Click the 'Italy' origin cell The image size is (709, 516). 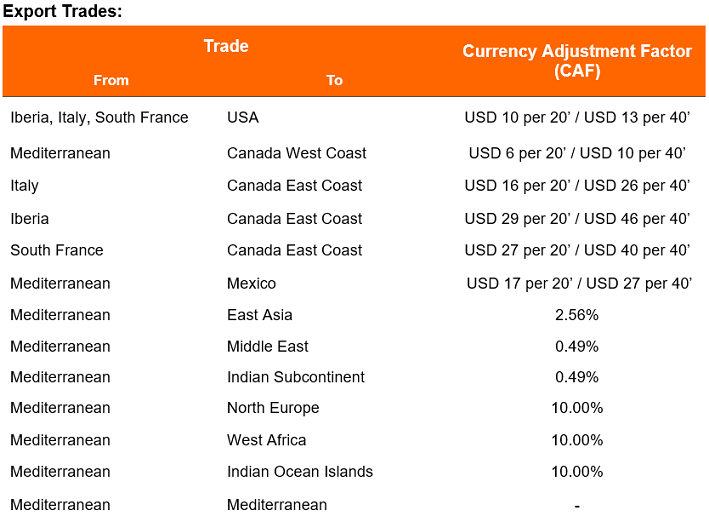24,185
